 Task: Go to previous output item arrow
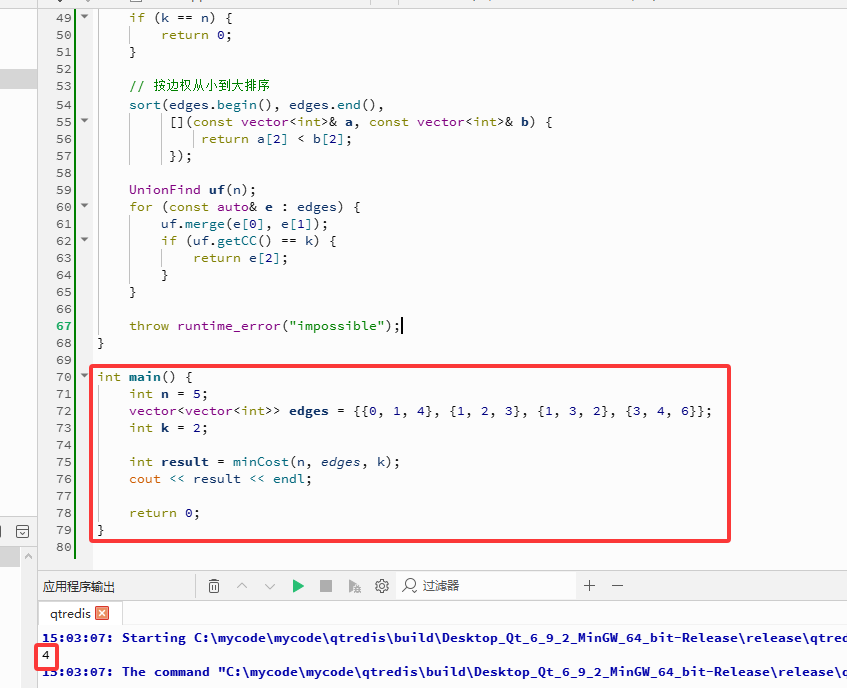242,586
